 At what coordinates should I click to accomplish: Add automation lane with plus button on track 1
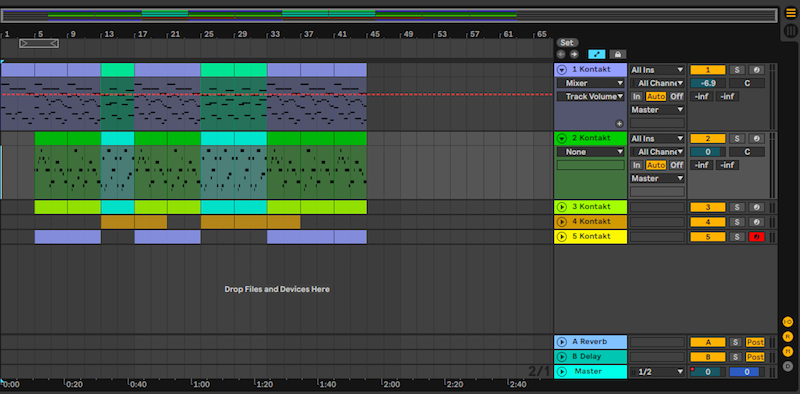(x=619, y=124)
